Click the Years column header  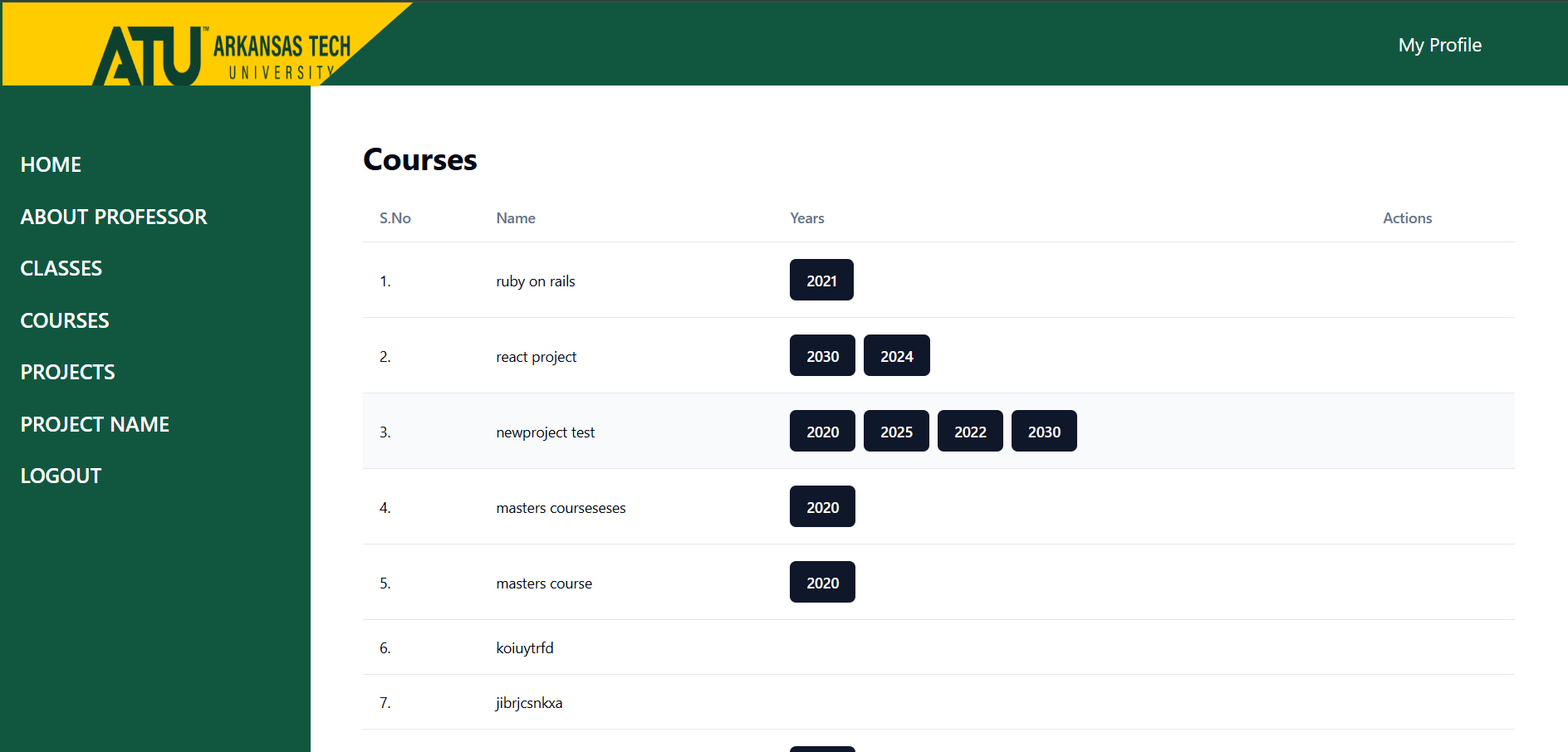[x=806, y=217]
